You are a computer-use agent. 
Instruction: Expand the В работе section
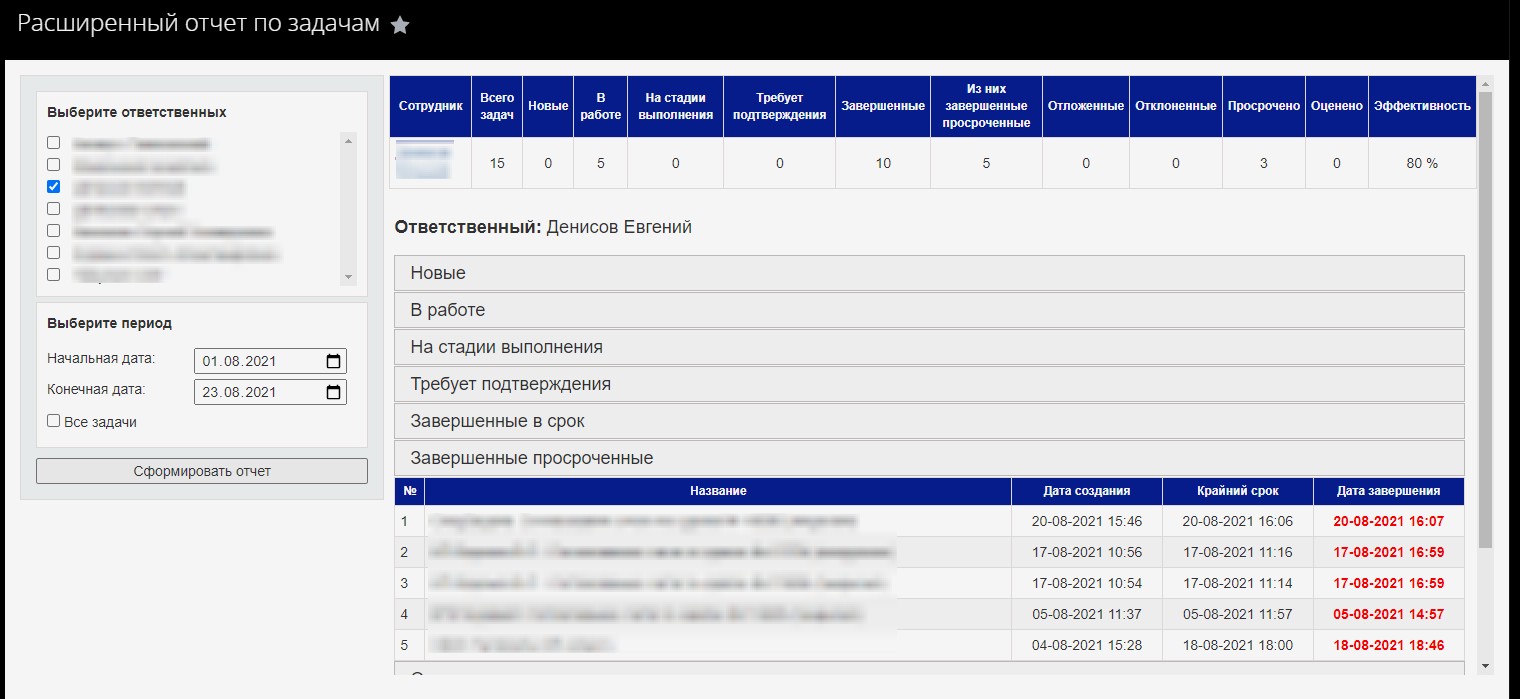pos(928,310)
